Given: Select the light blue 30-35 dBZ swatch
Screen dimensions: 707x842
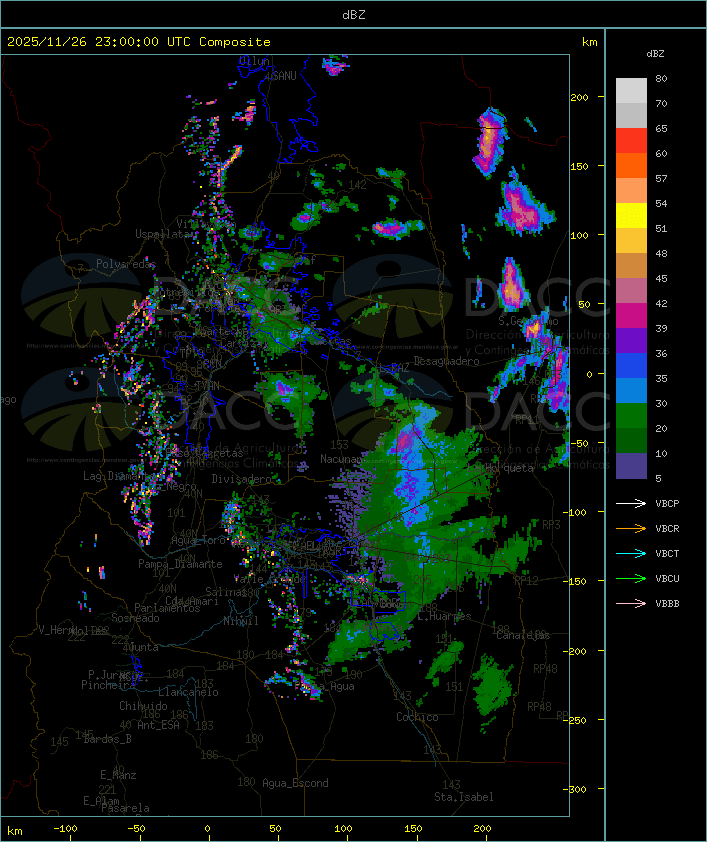Looking at the screenshot, I should pos(631,390).
